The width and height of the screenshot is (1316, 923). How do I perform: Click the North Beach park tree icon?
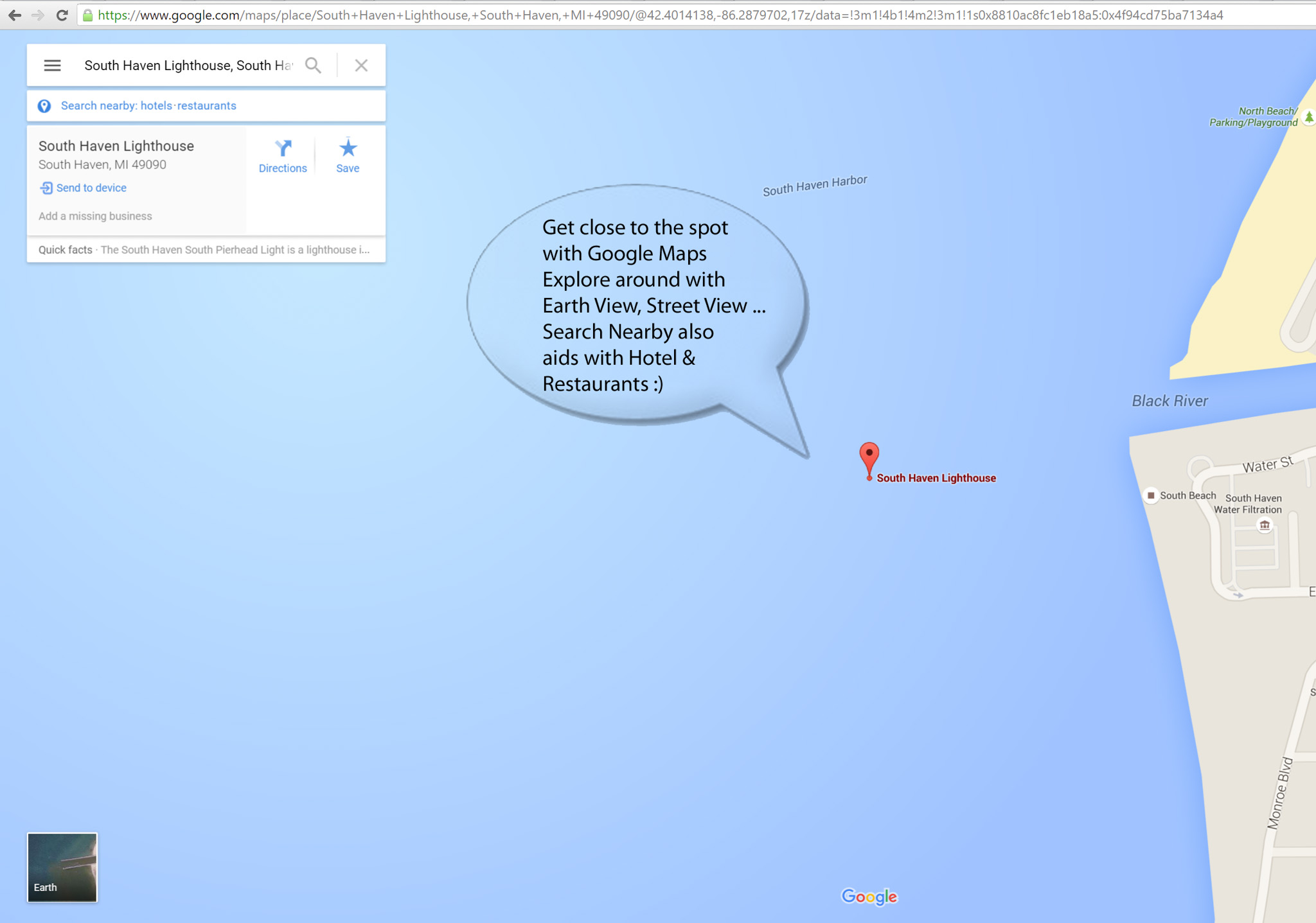1309,118
